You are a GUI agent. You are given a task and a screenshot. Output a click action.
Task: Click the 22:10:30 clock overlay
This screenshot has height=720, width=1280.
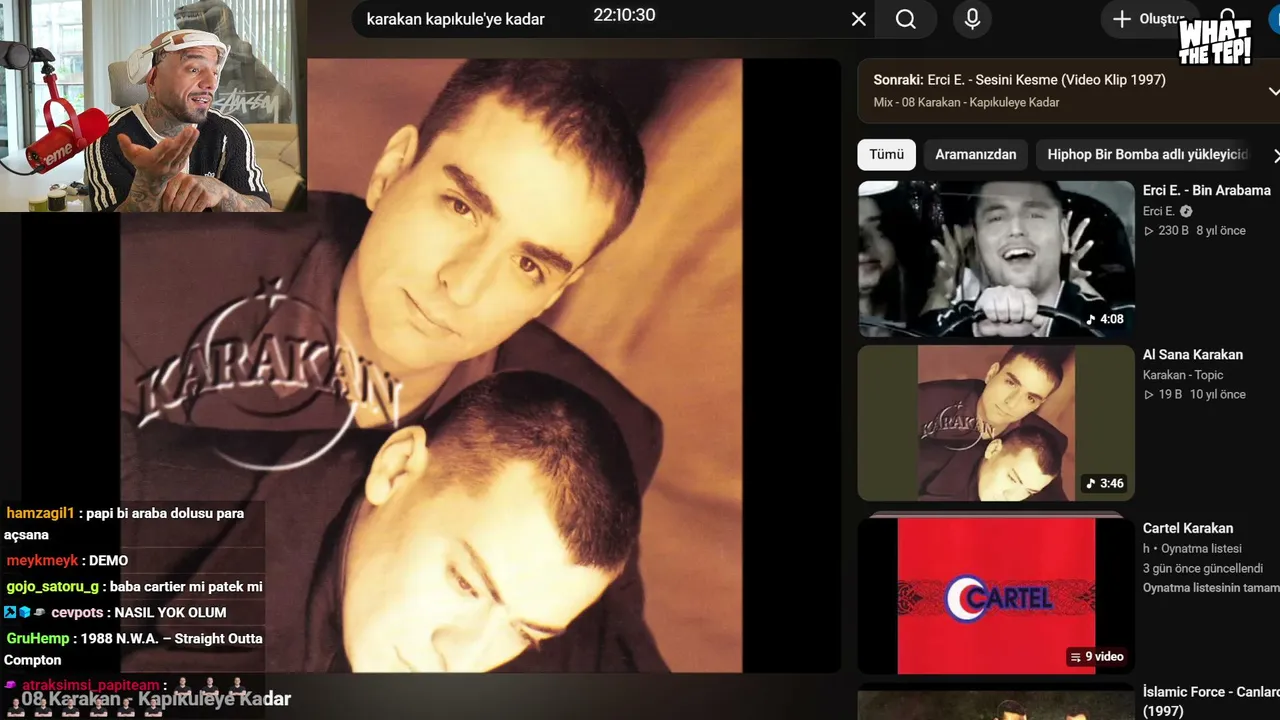tap(624, 15)
